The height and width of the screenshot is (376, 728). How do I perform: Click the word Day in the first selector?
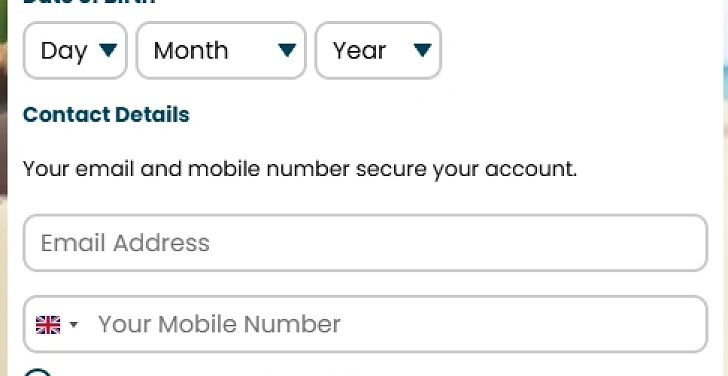(x=64, y=51)
